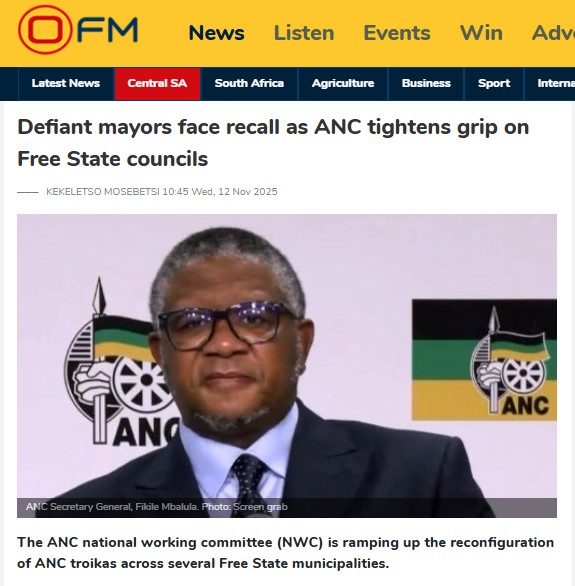Open the News menu item
The width and height of the screenshot is (575, 586).
(x=216, y=33)
